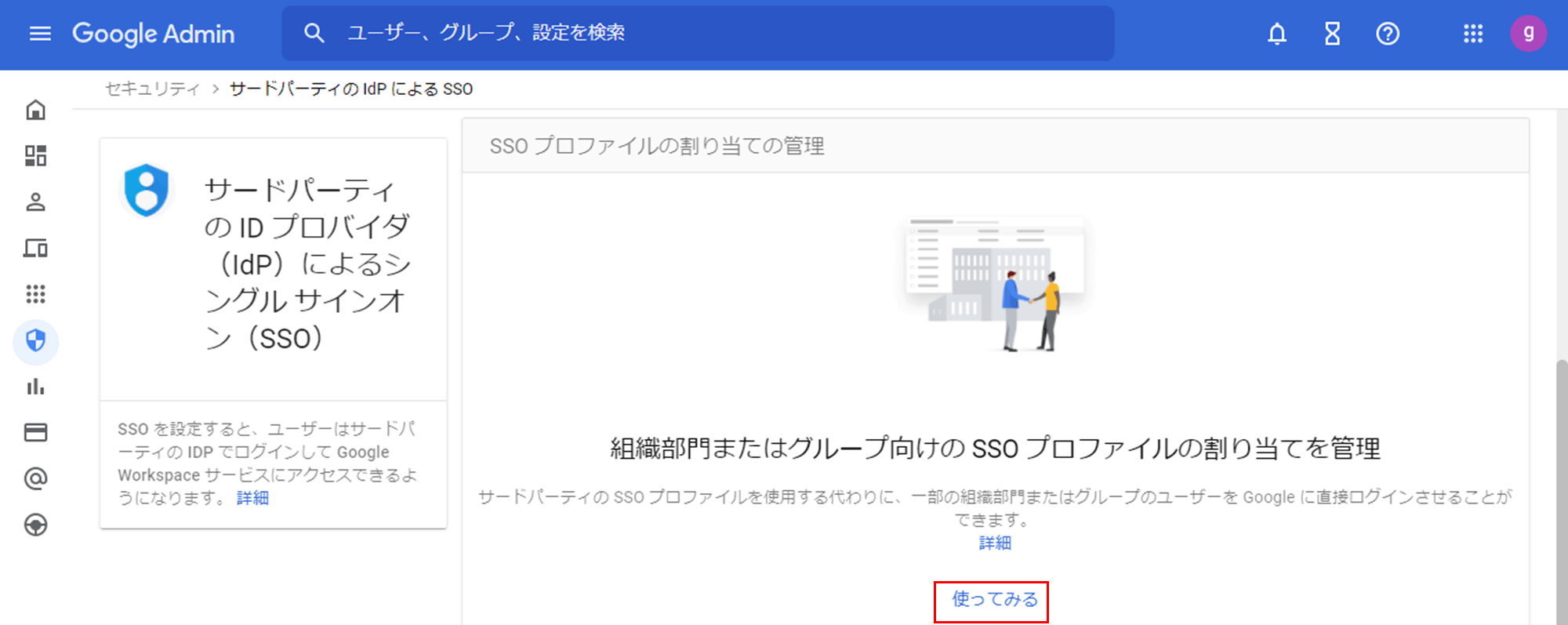Click the サードパーティの ID プロバイダ card title
Viewport: 1568px width, 625px height.
tap(307, 264)
